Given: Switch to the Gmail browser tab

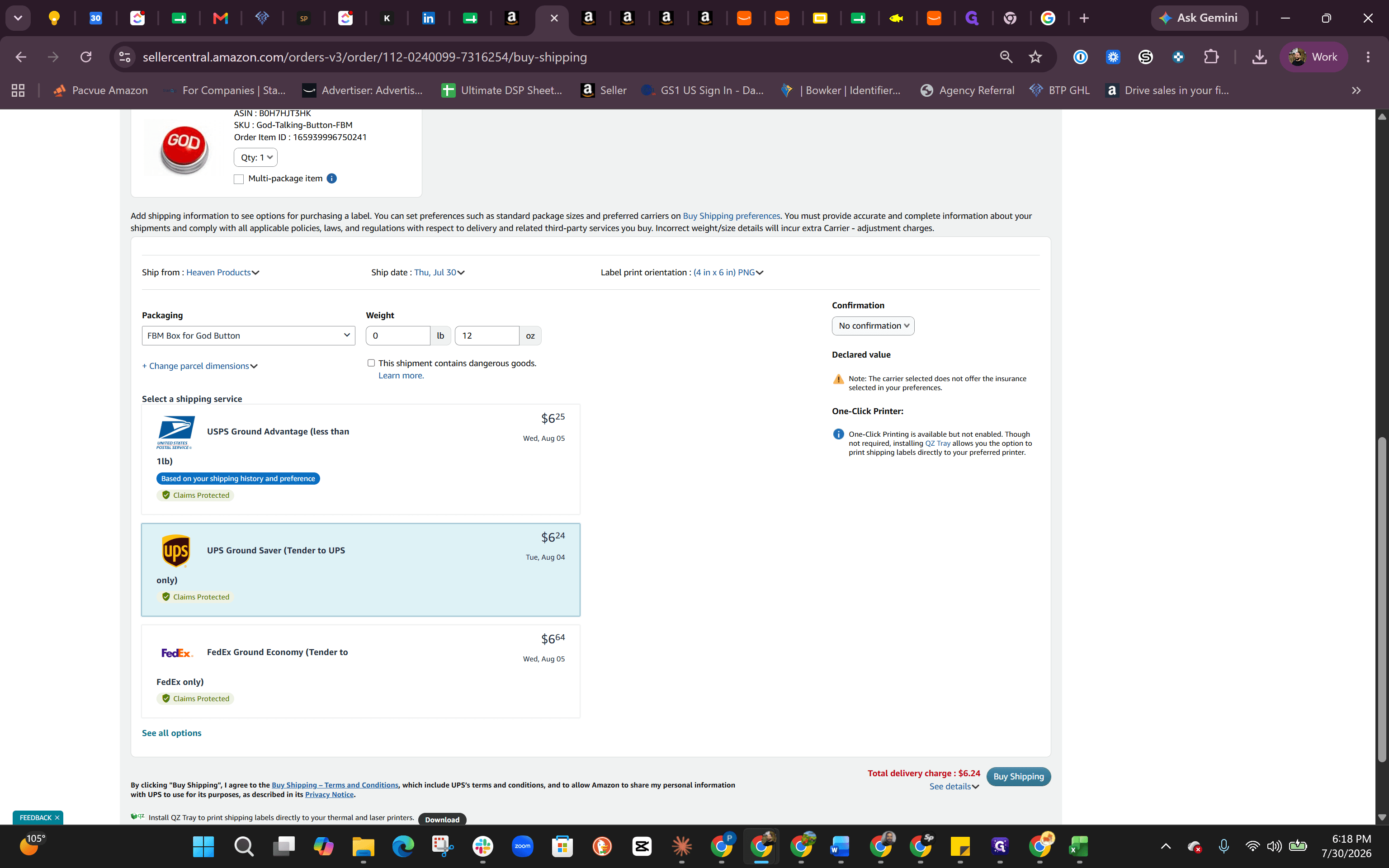Looking at the screenshot, I should pos(220,19).
